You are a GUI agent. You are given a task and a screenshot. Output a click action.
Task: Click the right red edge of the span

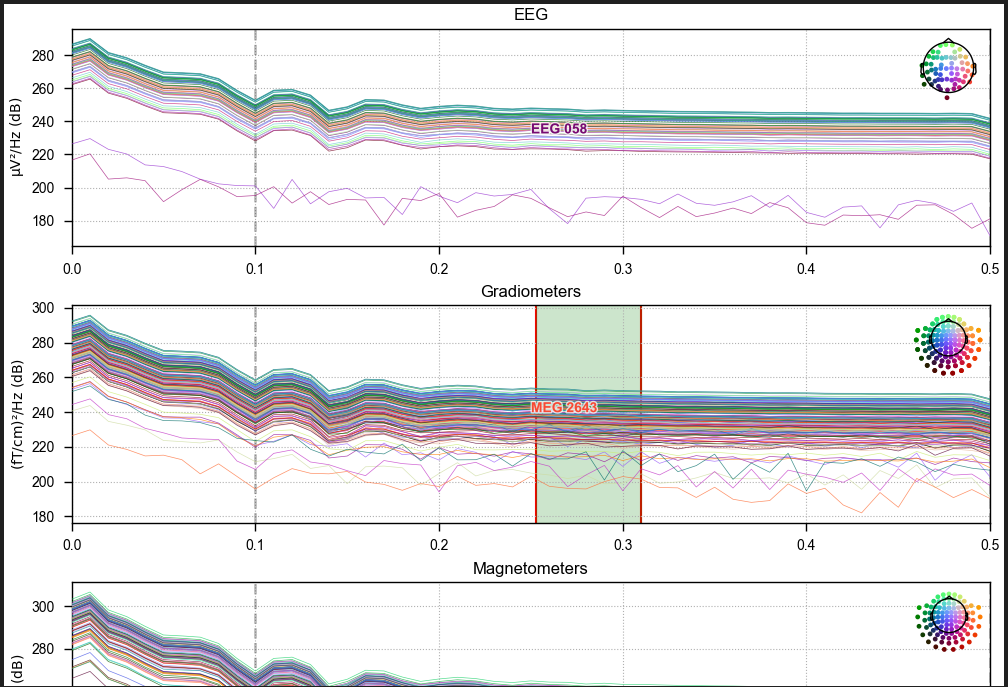click(x=641, y=415)
